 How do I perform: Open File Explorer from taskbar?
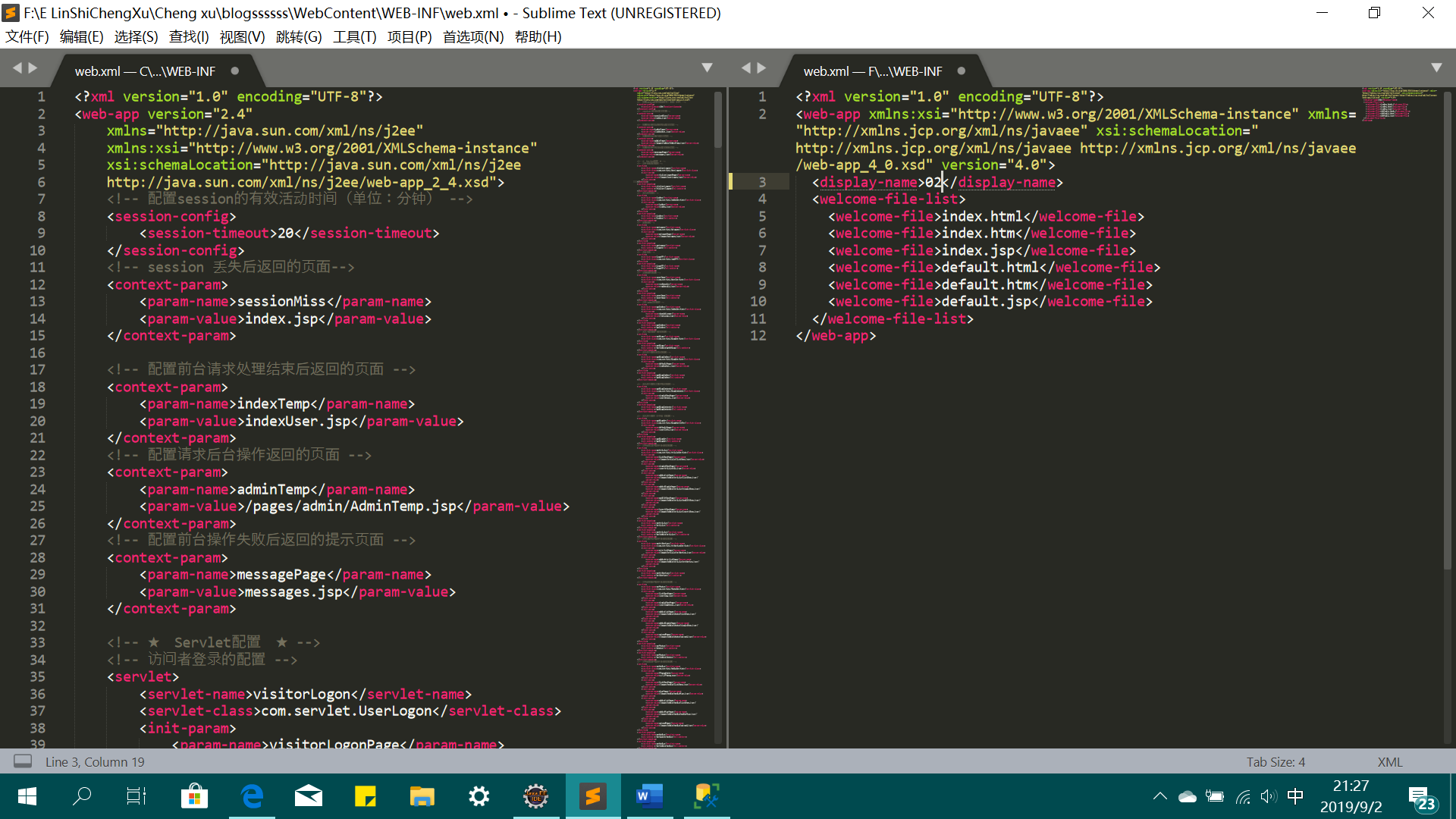click(422, 796)
